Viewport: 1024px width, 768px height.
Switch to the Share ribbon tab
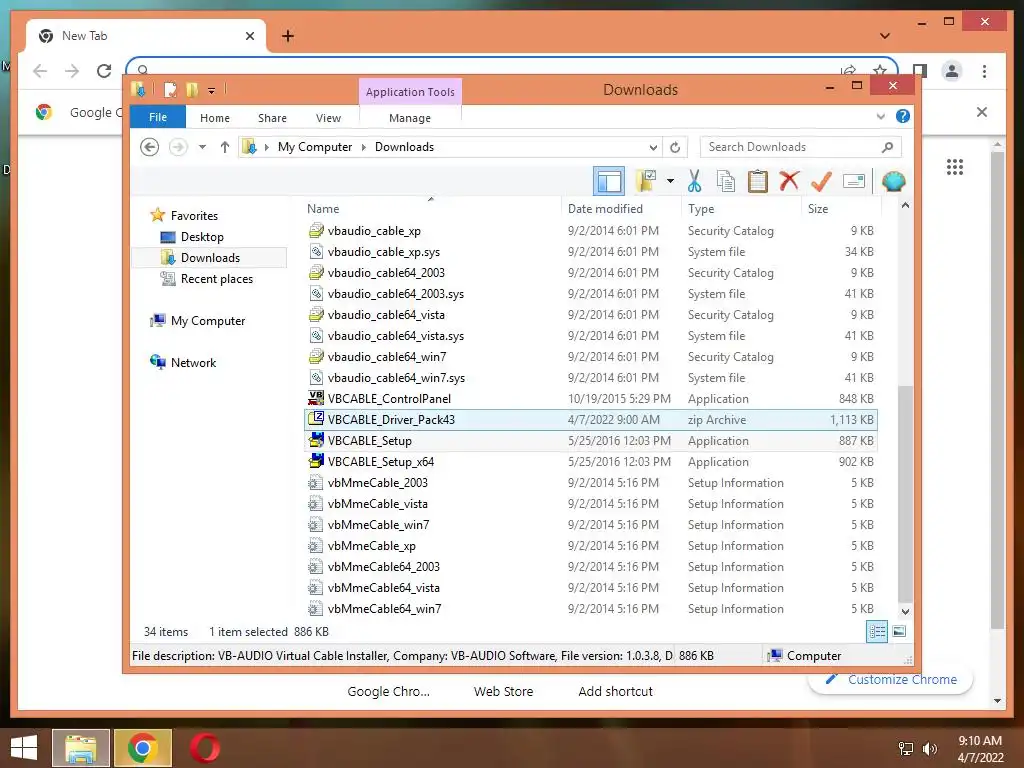(x=272, y=118)
